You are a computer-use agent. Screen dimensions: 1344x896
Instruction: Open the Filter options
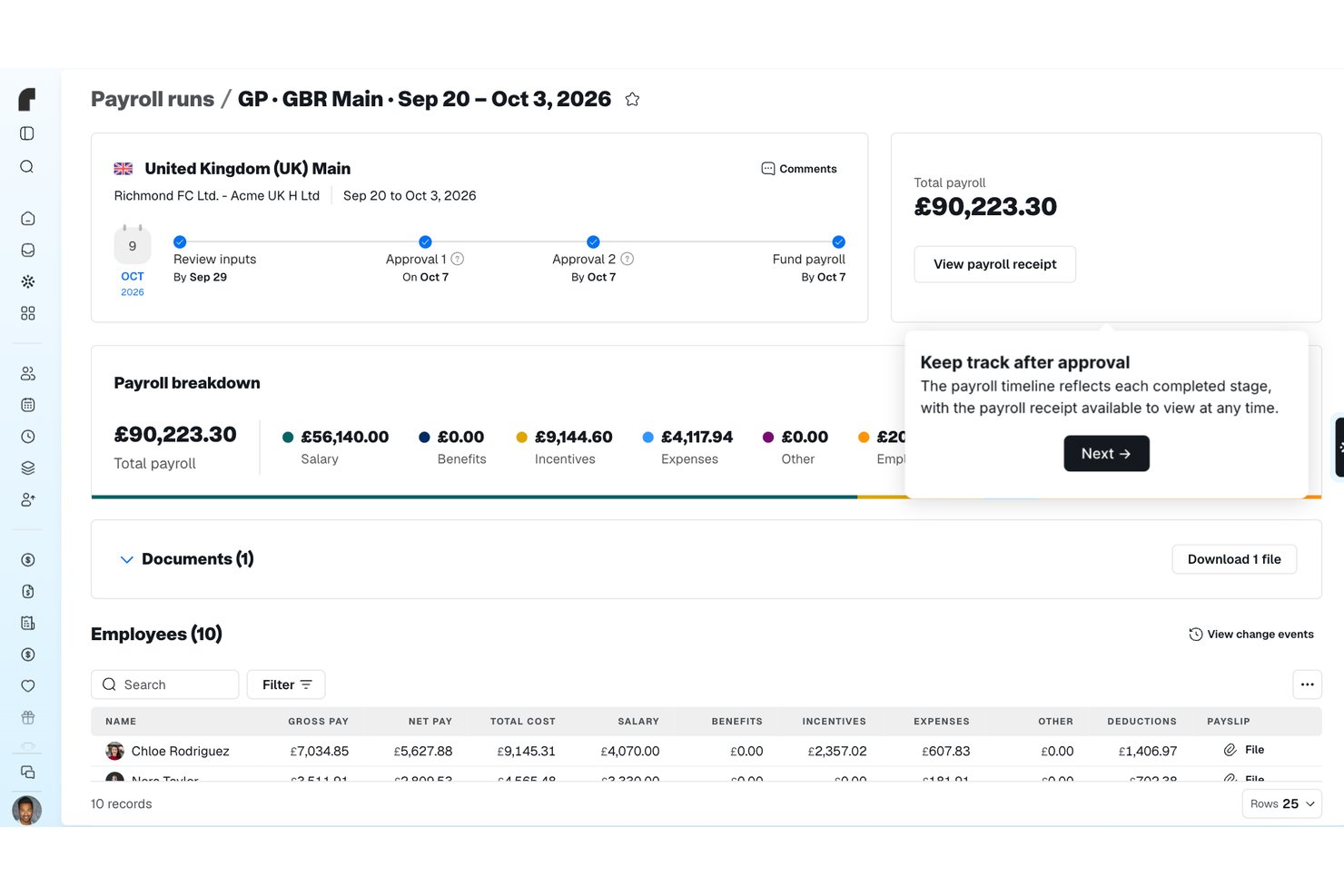(x=286, y=684)
